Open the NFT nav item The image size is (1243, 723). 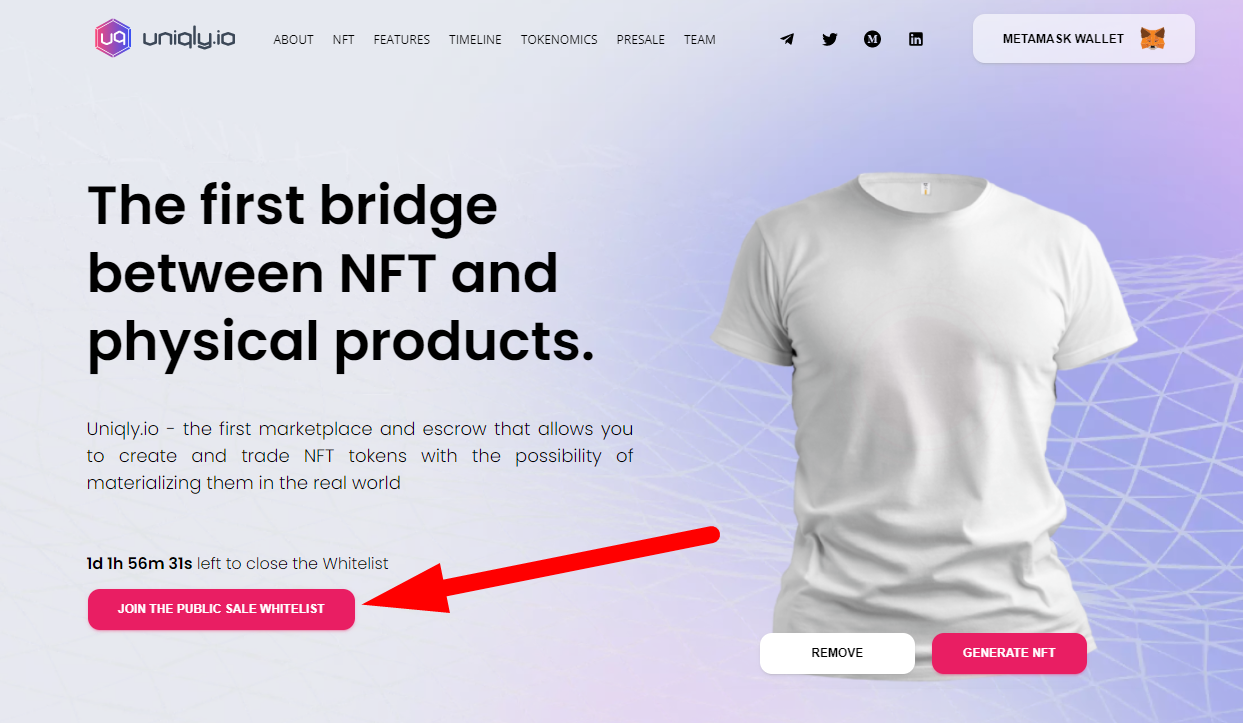(x=343, y=40)
